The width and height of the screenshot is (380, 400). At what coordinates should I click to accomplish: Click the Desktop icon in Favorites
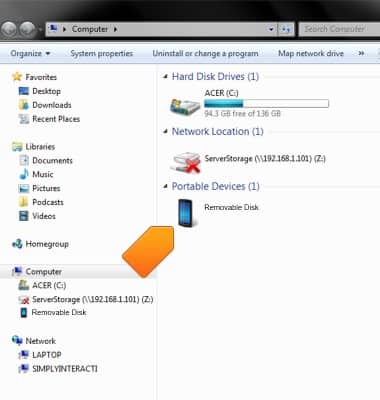(x=24, y=91)
